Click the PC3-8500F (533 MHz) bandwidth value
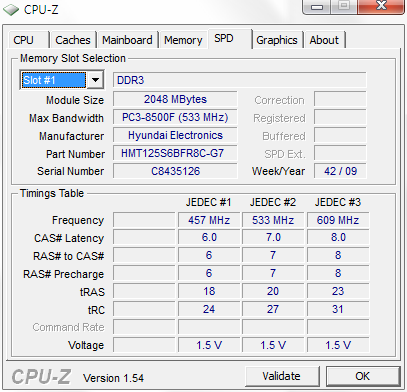The width and height of the screenshot is (407, 392). [x=175, y=117]
